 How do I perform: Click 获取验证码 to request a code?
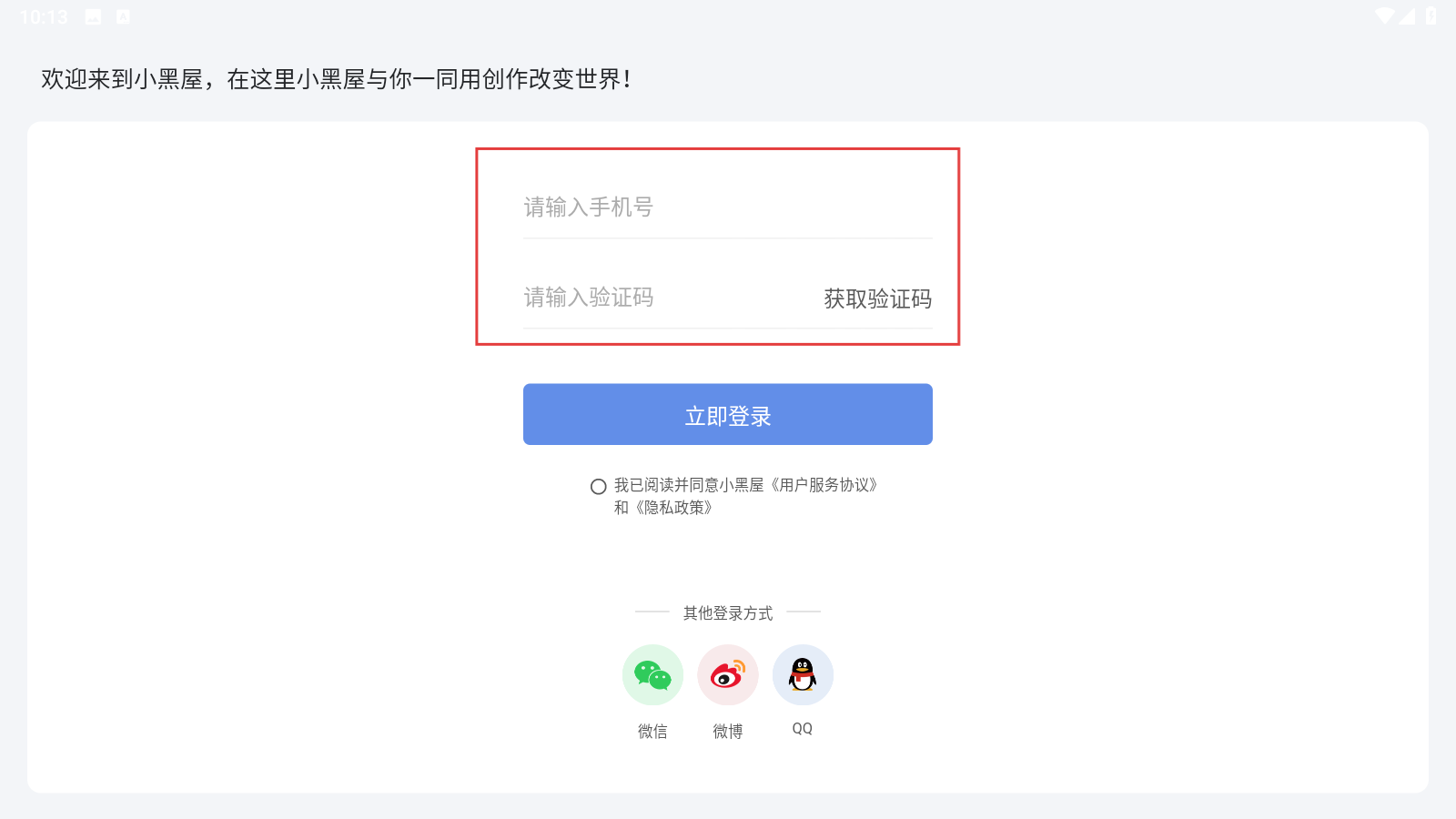pyautogui.click(x=877, y=298)
